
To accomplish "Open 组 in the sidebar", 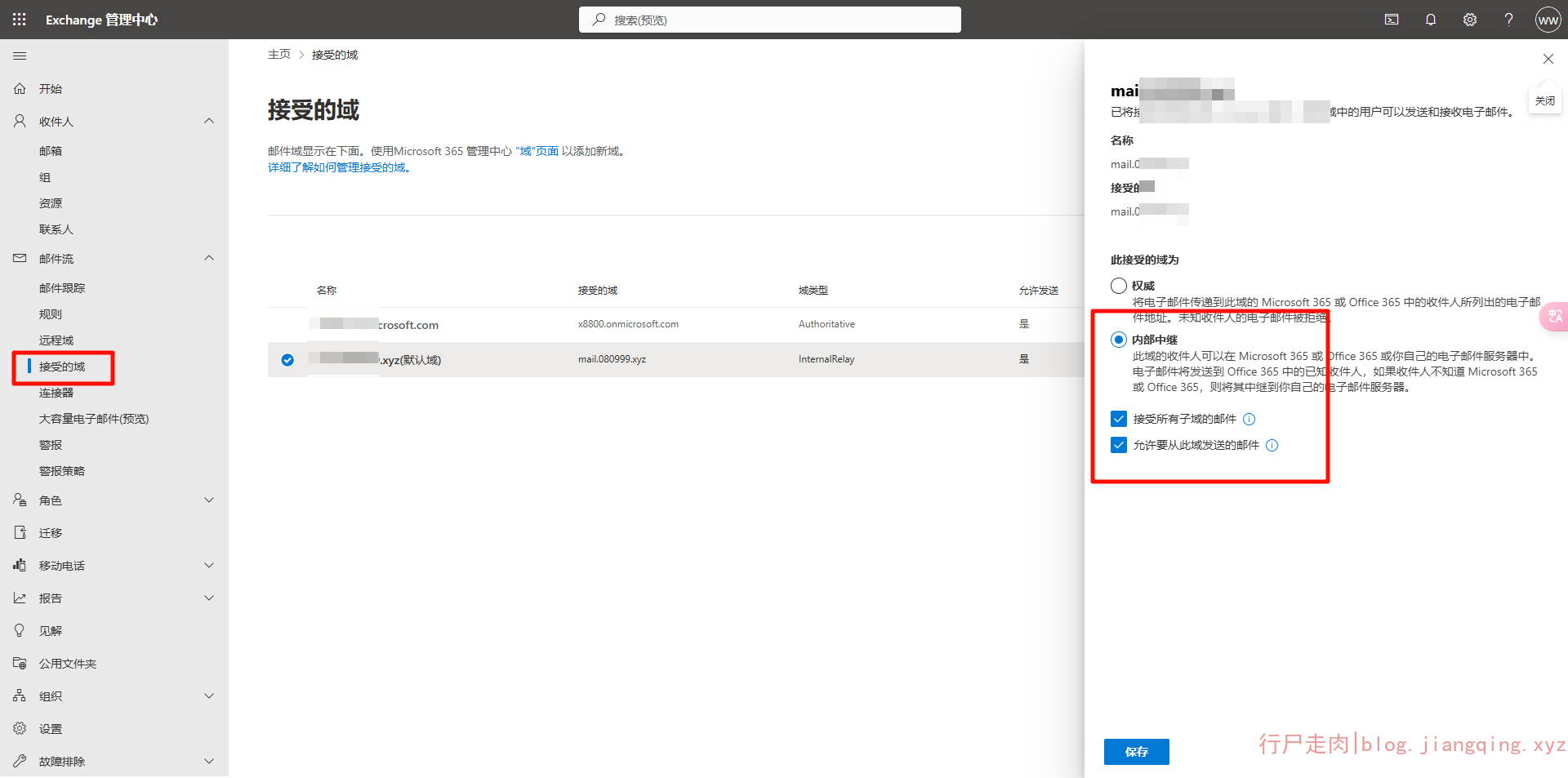I will tap(45, 177).
